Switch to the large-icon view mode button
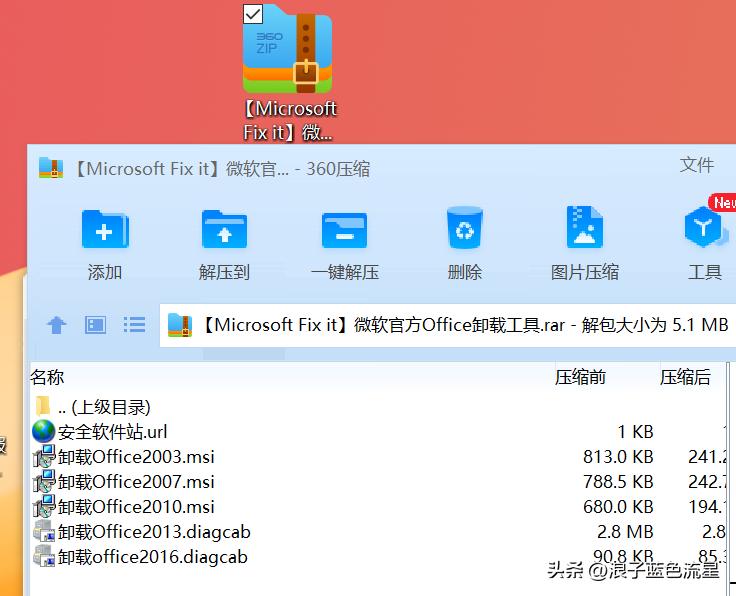This screenshot has height=596, width=736. 95,325
